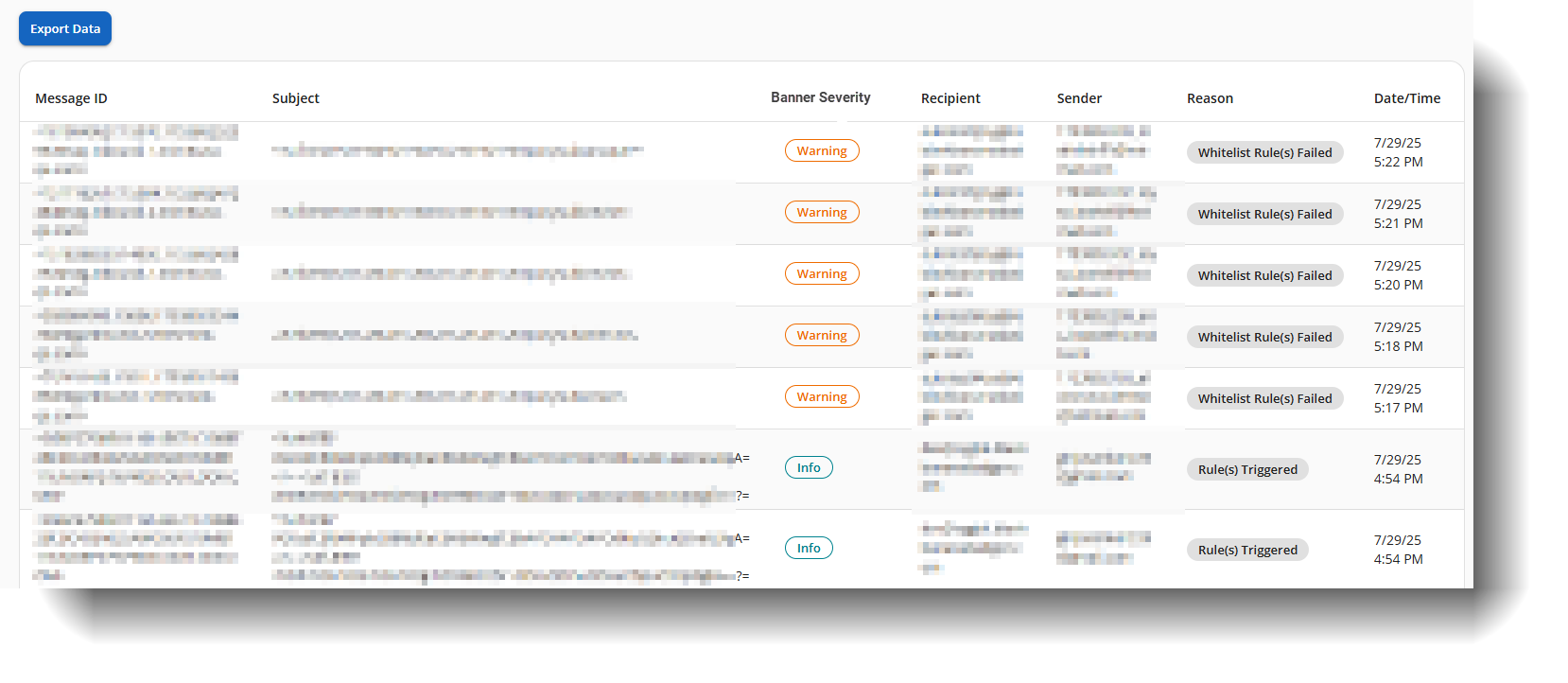Select the Warning badge in the top row
This screenshot has width=1568, height=683.
[x=822, y=150]
